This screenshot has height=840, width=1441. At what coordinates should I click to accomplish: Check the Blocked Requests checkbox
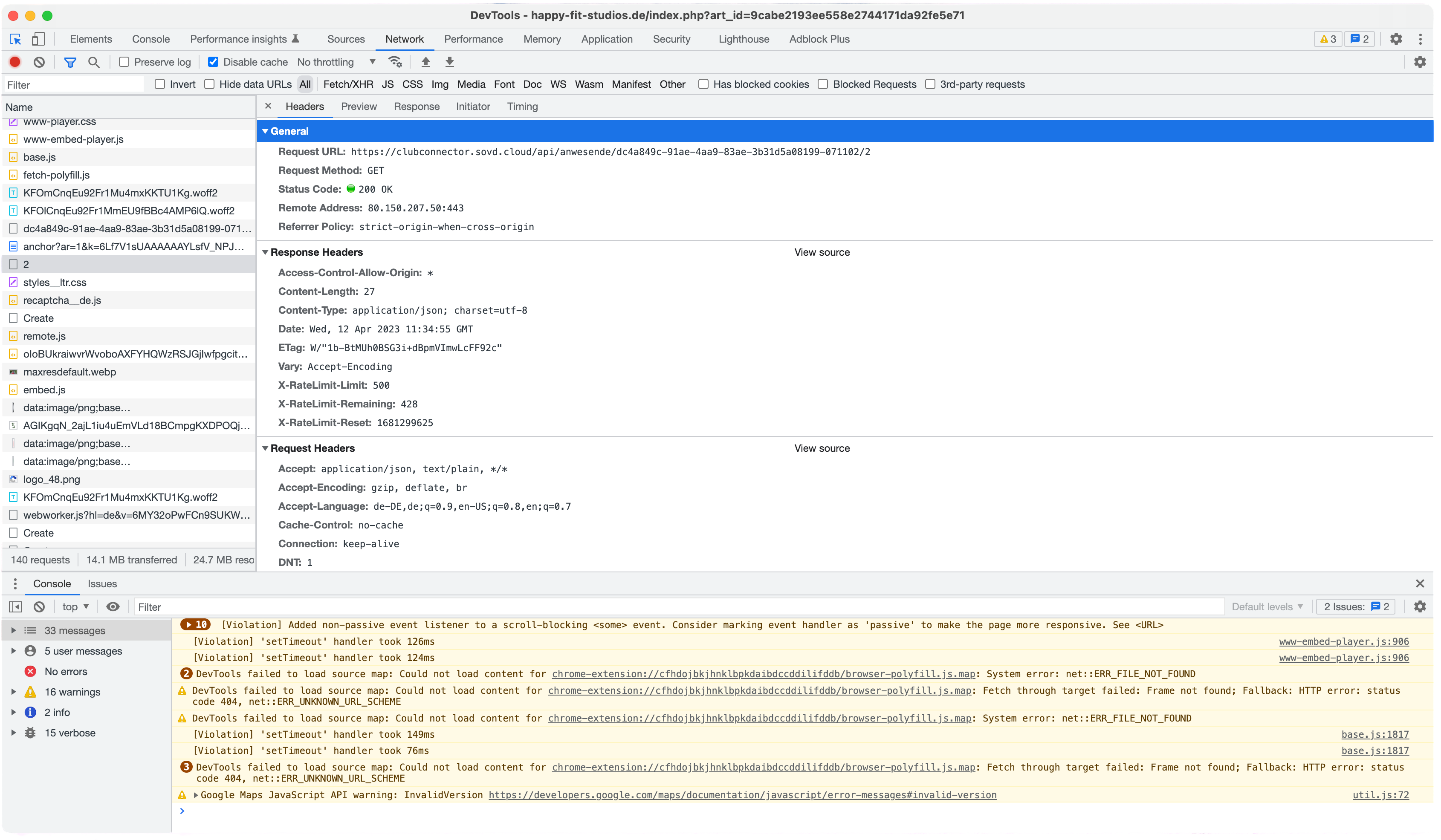[x=823, y=84]
